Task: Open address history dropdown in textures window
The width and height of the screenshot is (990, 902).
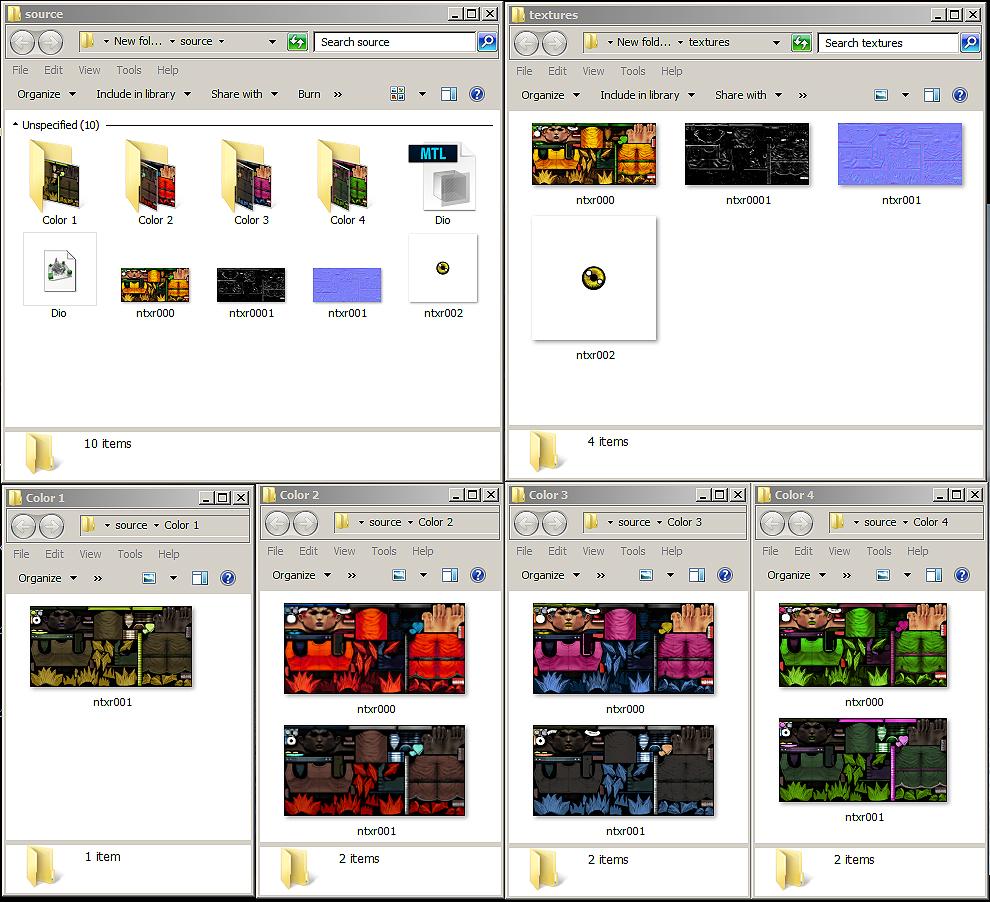Action: coord(776,43)
